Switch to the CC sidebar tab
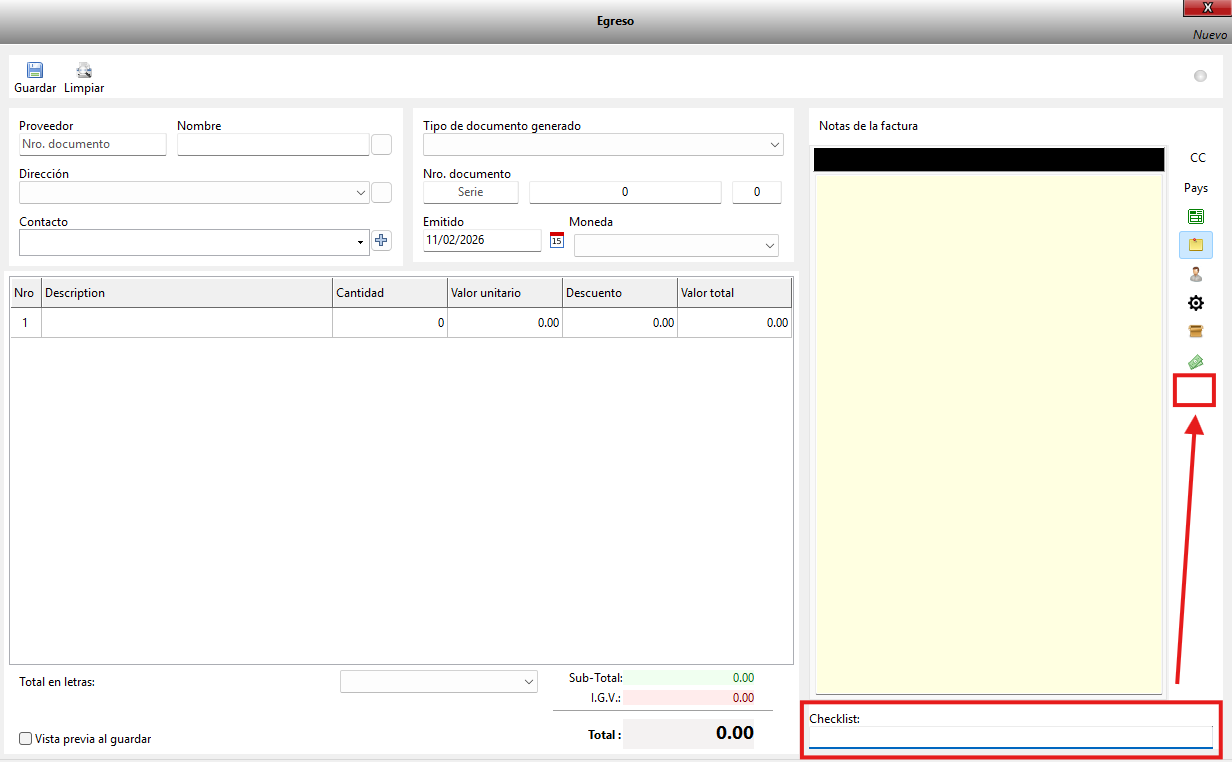 tap(1196, 158)
